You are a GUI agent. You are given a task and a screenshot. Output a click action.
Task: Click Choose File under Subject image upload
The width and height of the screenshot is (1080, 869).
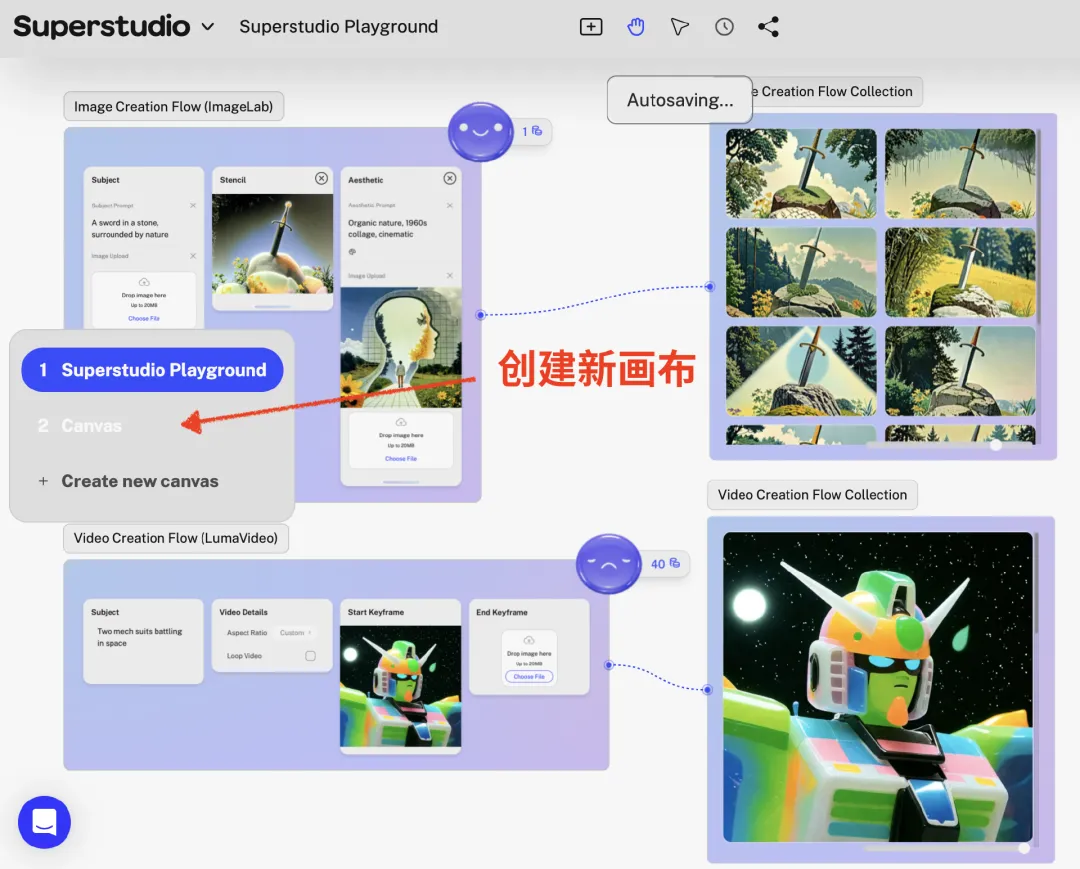144,318
